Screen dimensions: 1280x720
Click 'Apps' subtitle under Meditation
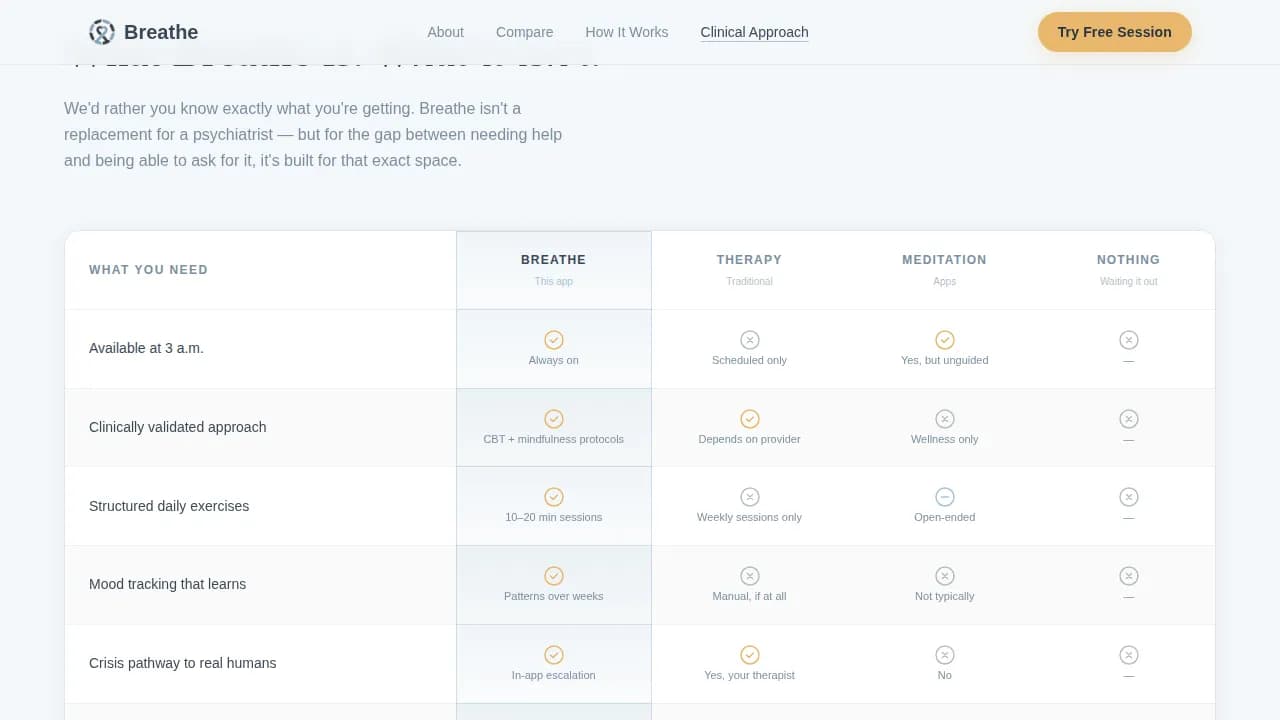click(x=945, y=282)
